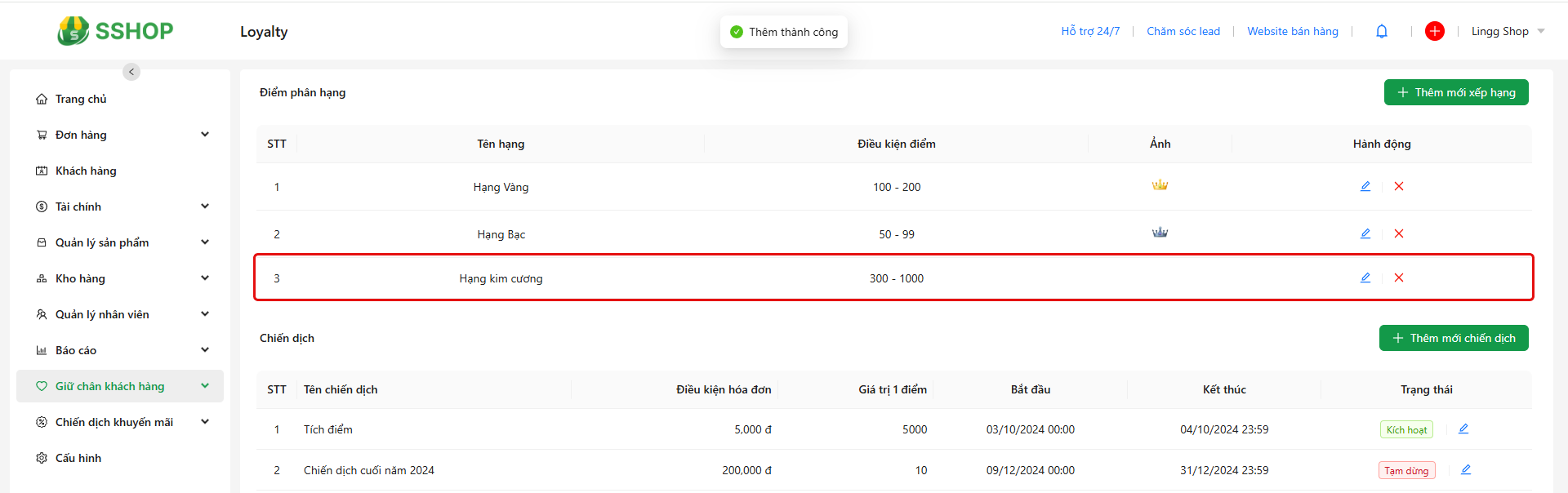Delete the Hạng Bạc rank
The width and height of the screenshot is (1568, 493).
1399,233
